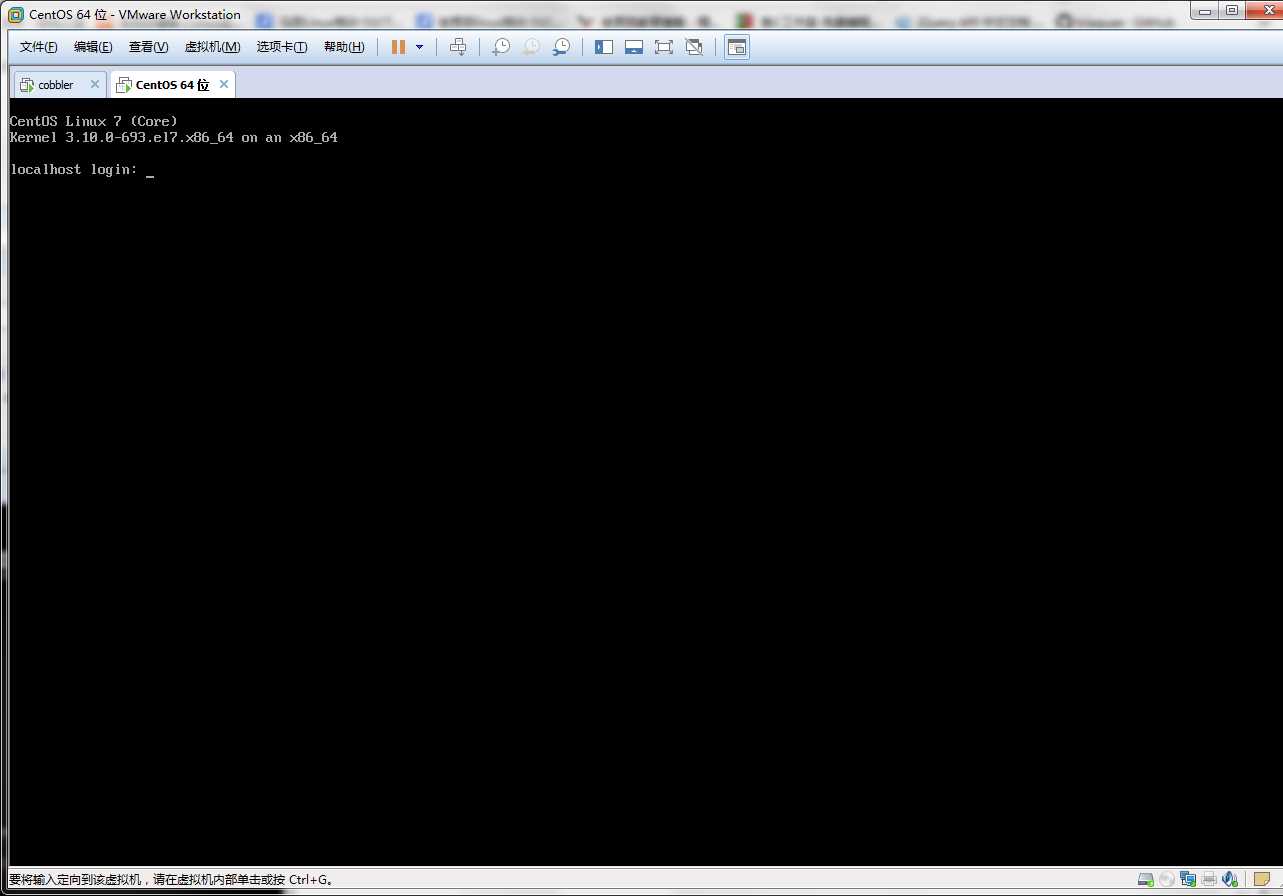Expand the power options dropdown arrow
Image resolution: width=1283 pixels, height=896 pixels.
(419, 47)
